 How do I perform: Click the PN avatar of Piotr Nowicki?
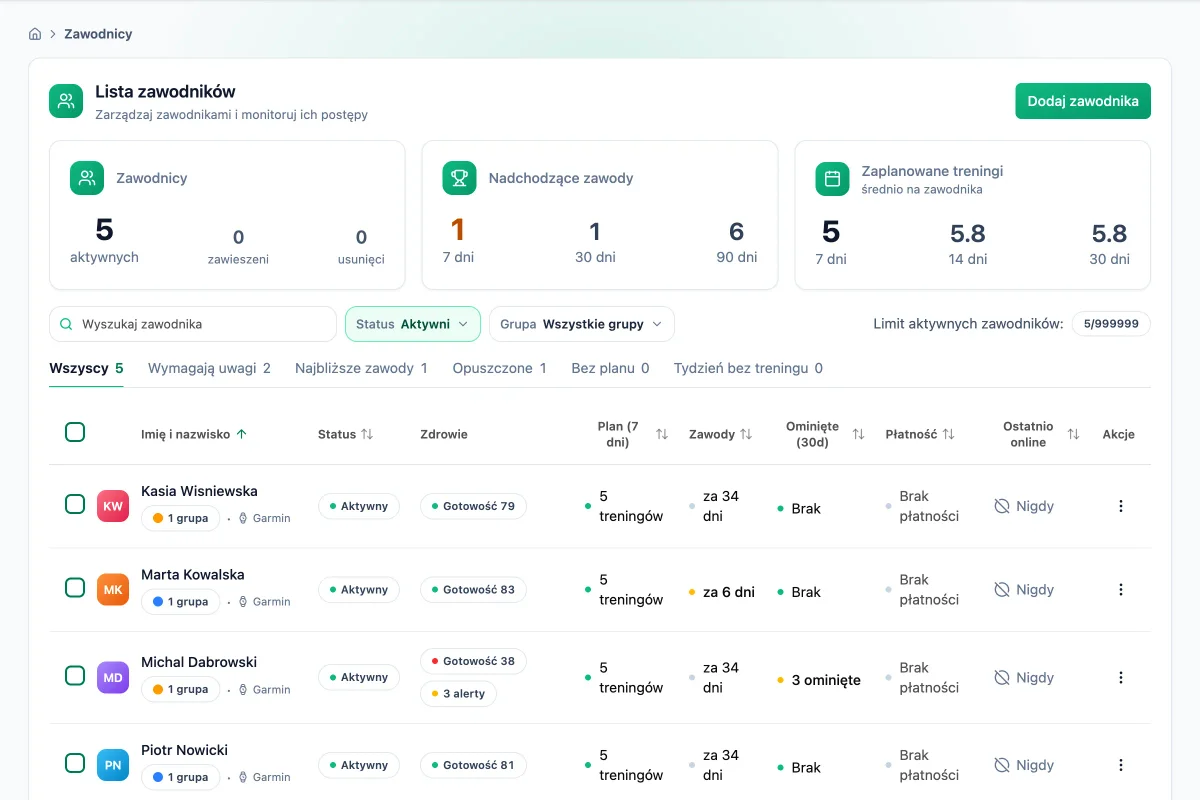(x=113, y=765)
